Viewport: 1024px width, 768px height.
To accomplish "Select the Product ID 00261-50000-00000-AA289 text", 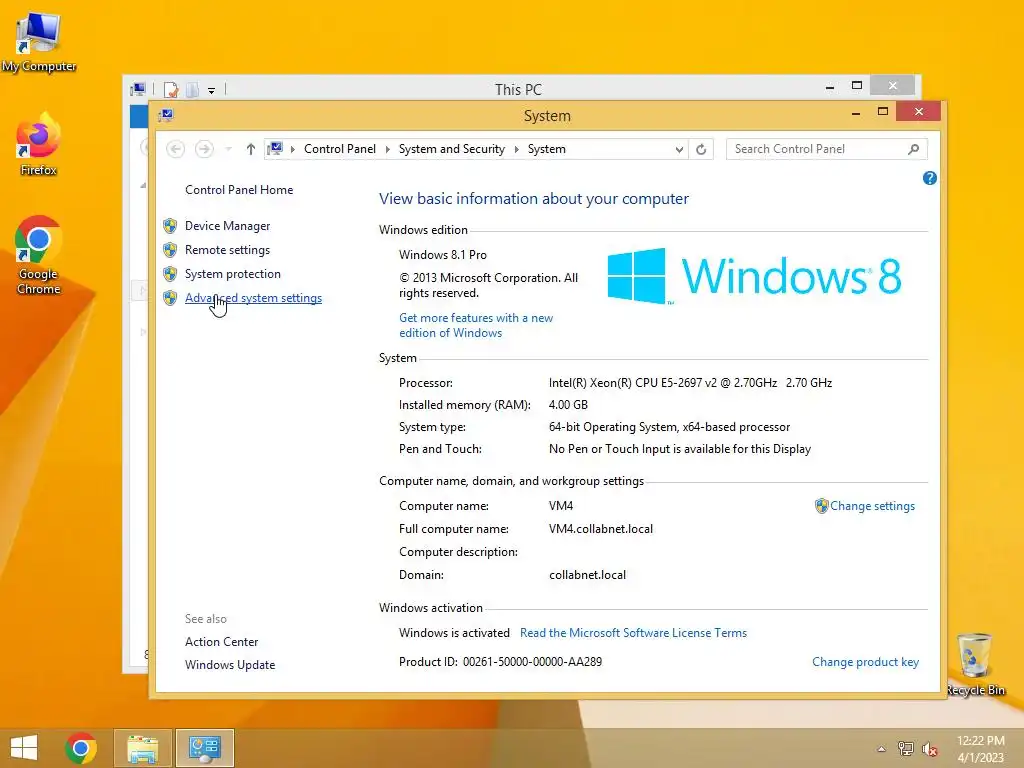I will click(532, 662).
